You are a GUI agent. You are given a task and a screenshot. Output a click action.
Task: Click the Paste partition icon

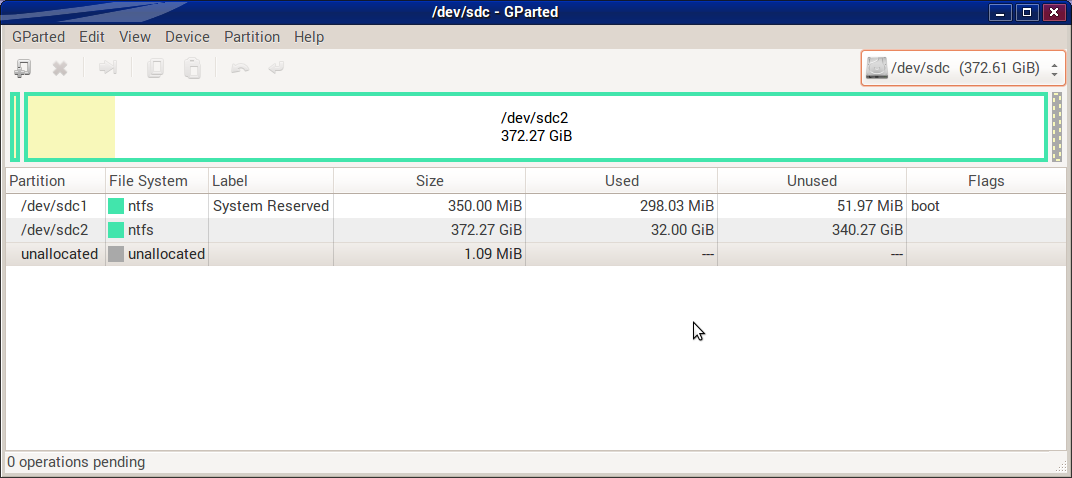tap(193, 68)
